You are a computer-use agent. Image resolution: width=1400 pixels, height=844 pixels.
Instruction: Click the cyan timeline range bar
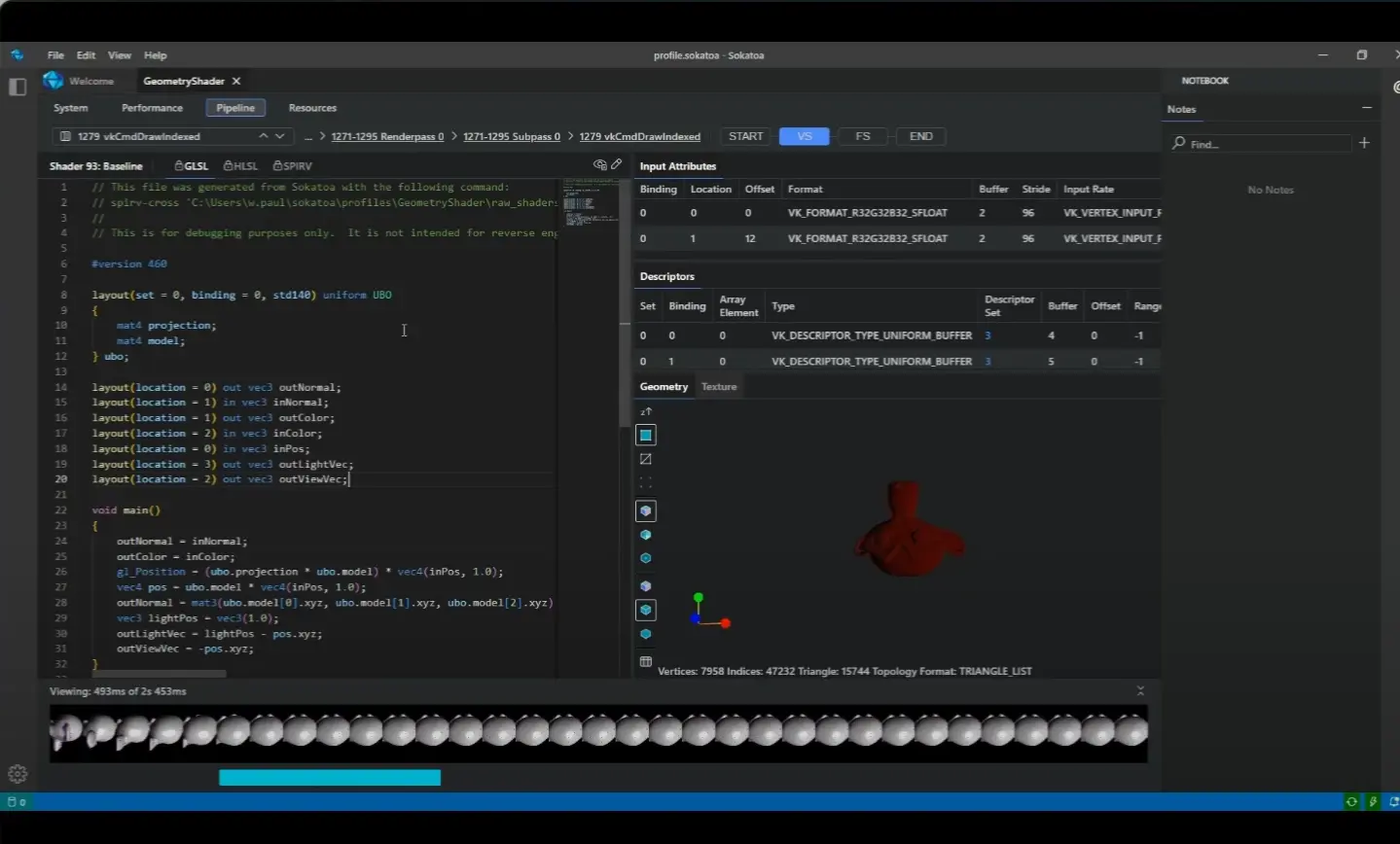coord(330,778)
